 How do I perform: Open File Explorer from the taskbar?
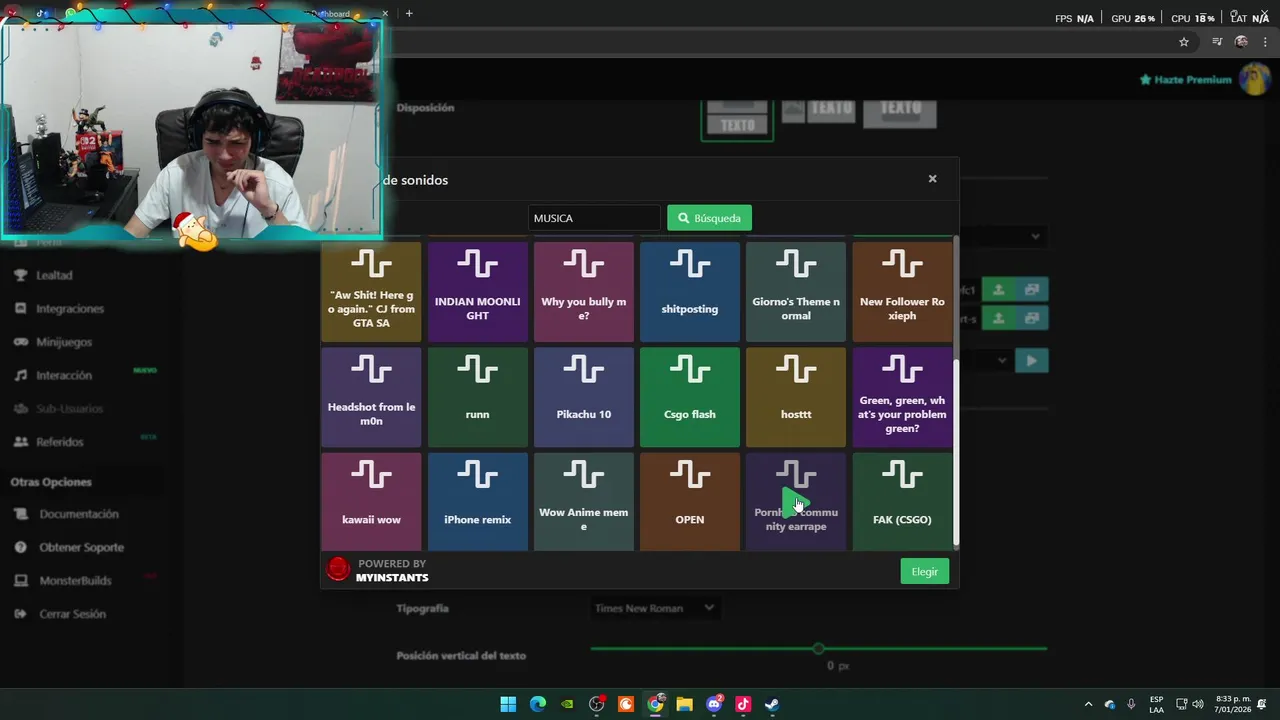click(x=684, y=704)
